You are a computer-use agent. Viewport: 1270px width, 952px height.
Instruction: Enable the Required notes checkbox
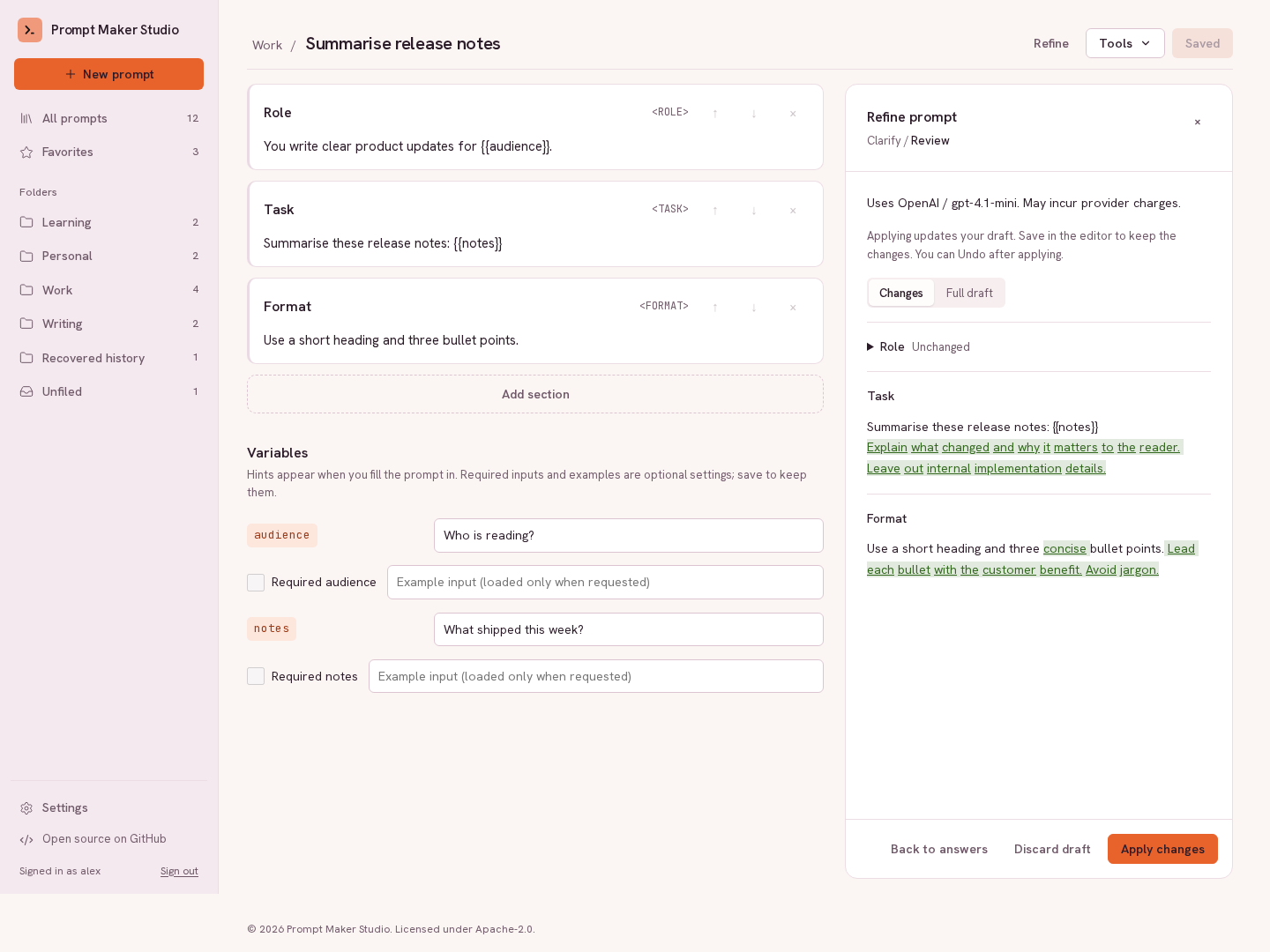click(256, 676)
